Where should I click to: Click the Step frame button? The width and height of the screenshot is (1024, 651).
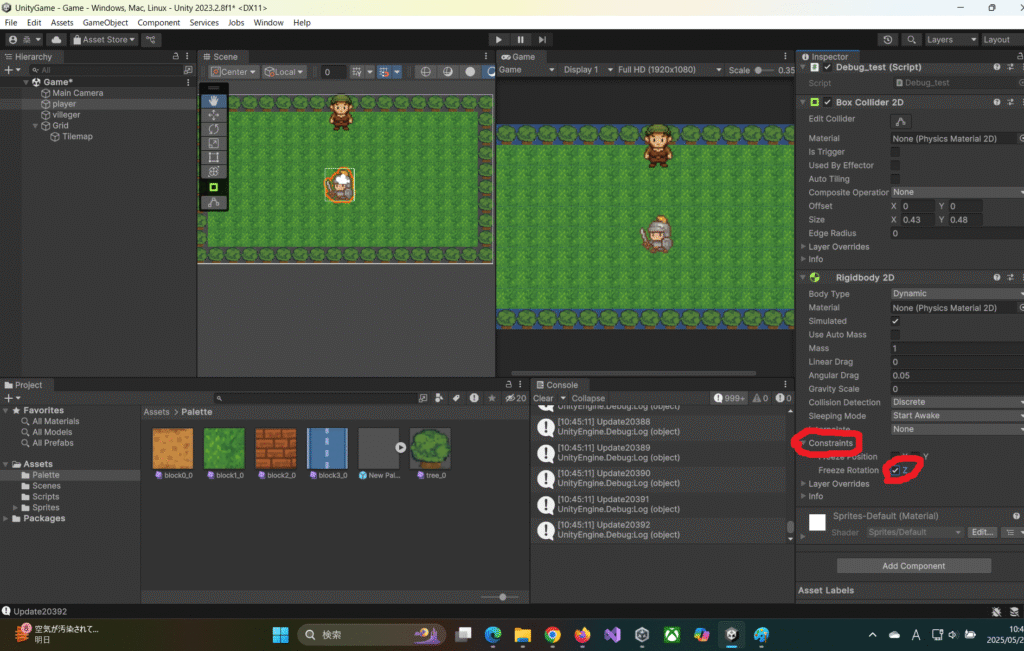click(x=542, y=40)
